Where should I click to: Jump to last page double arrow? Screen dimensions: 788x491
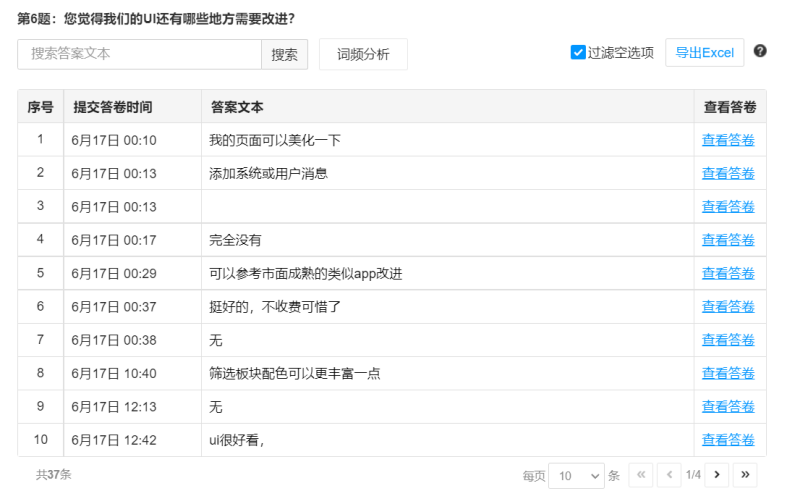(x=745, y=474)
